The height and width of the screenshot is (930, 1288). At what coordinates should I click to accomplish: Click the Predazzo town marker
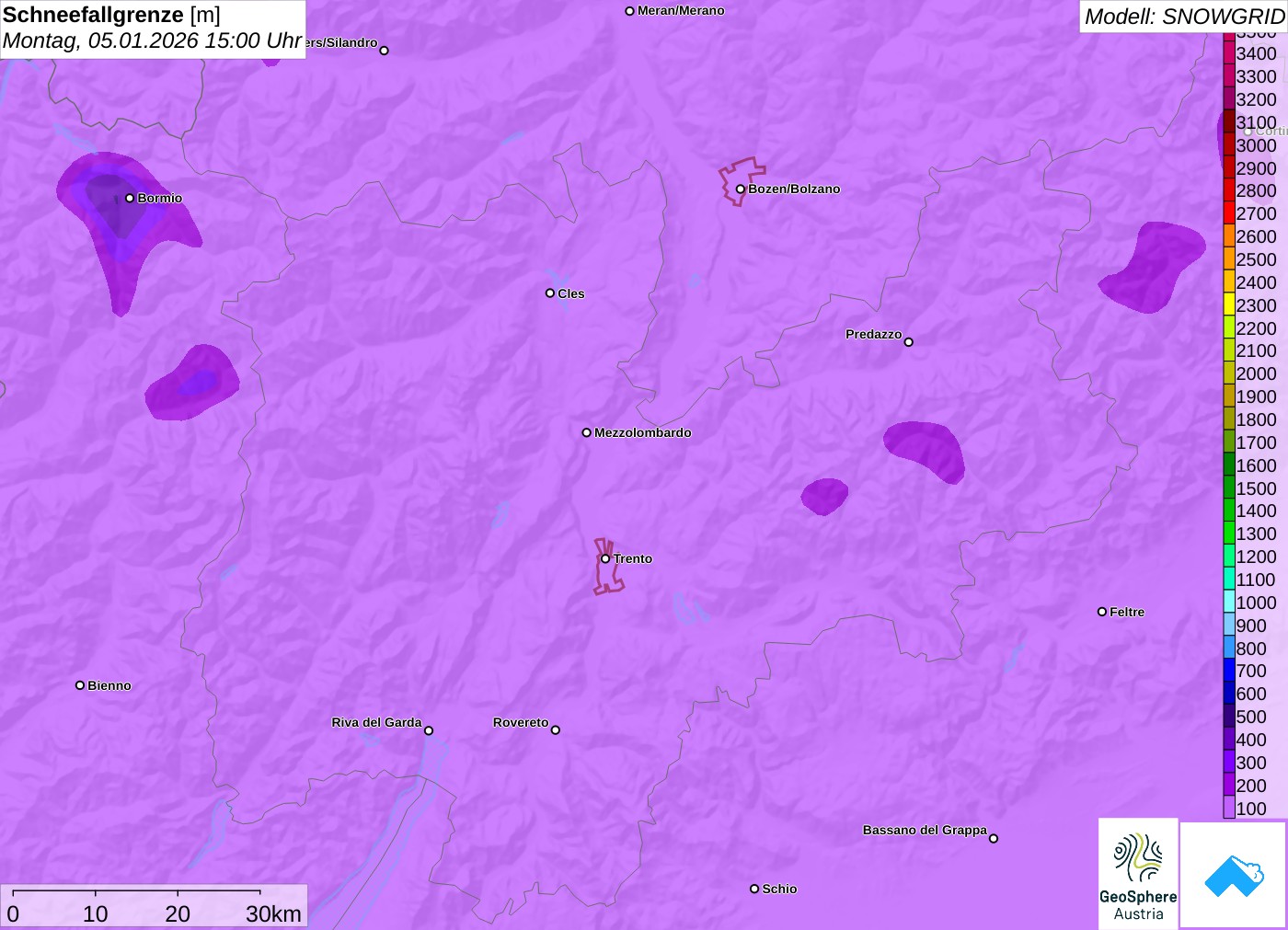click(x=909, y=342)
